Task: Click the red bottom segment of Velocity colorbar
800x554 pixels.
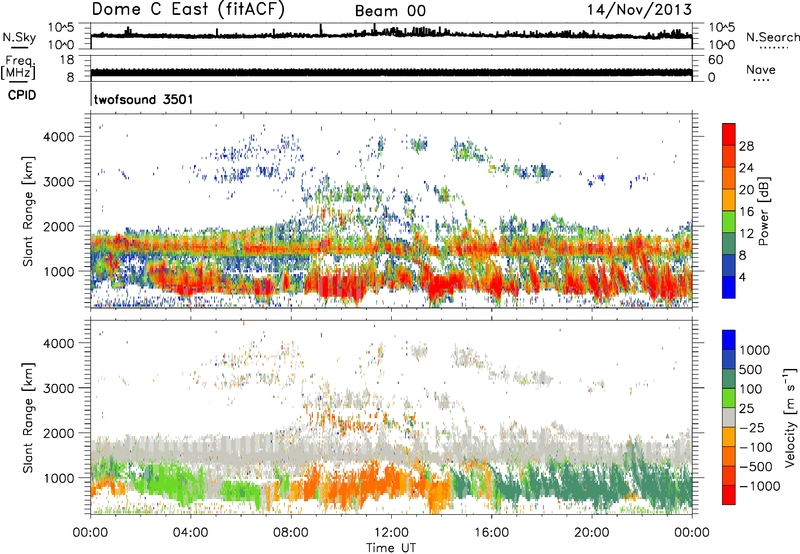Action: point(729,495)
